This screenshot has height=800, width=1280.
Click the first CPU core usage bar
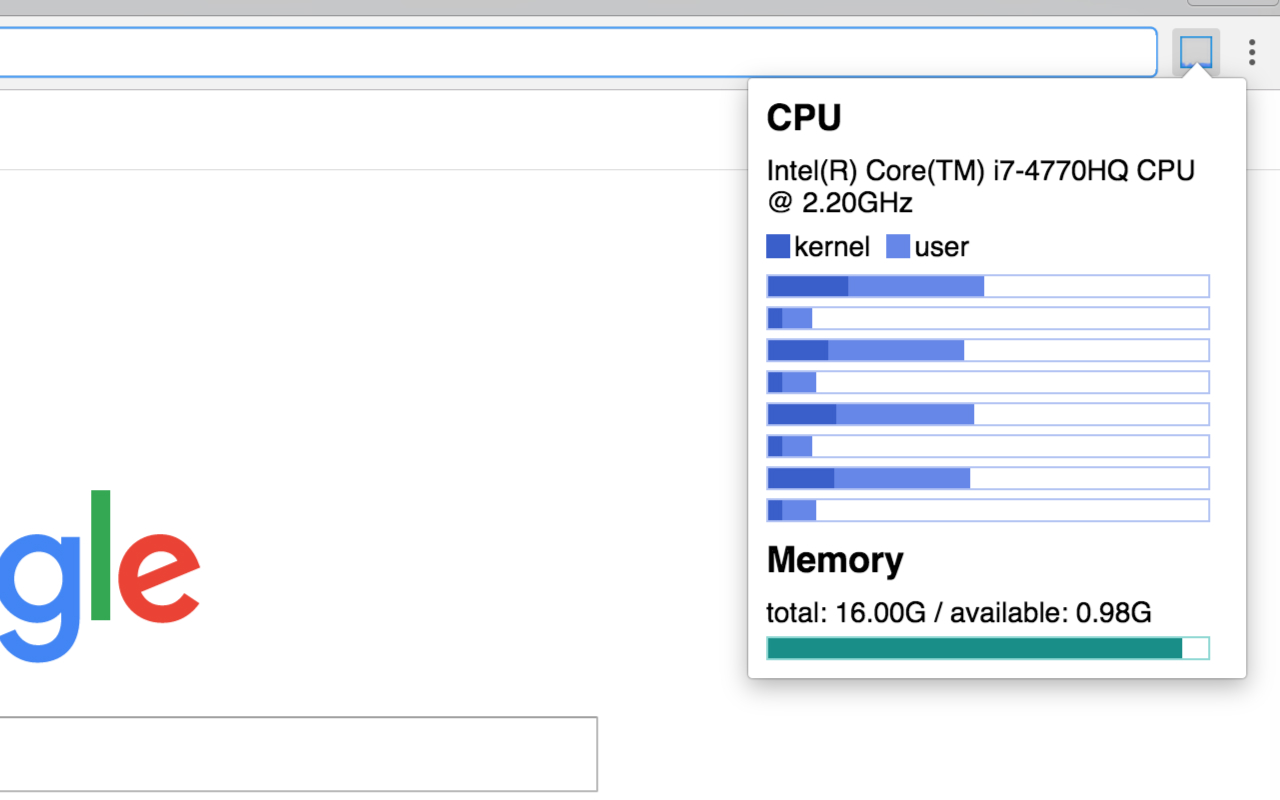987,286
